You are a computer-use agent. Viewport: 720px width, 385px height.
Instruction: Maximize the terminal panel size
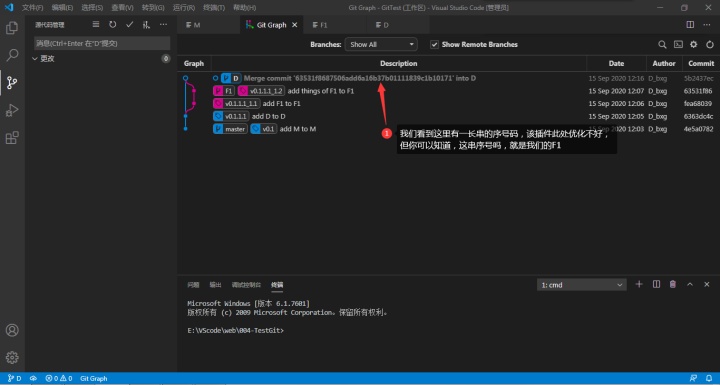click(x=690, y=284)
